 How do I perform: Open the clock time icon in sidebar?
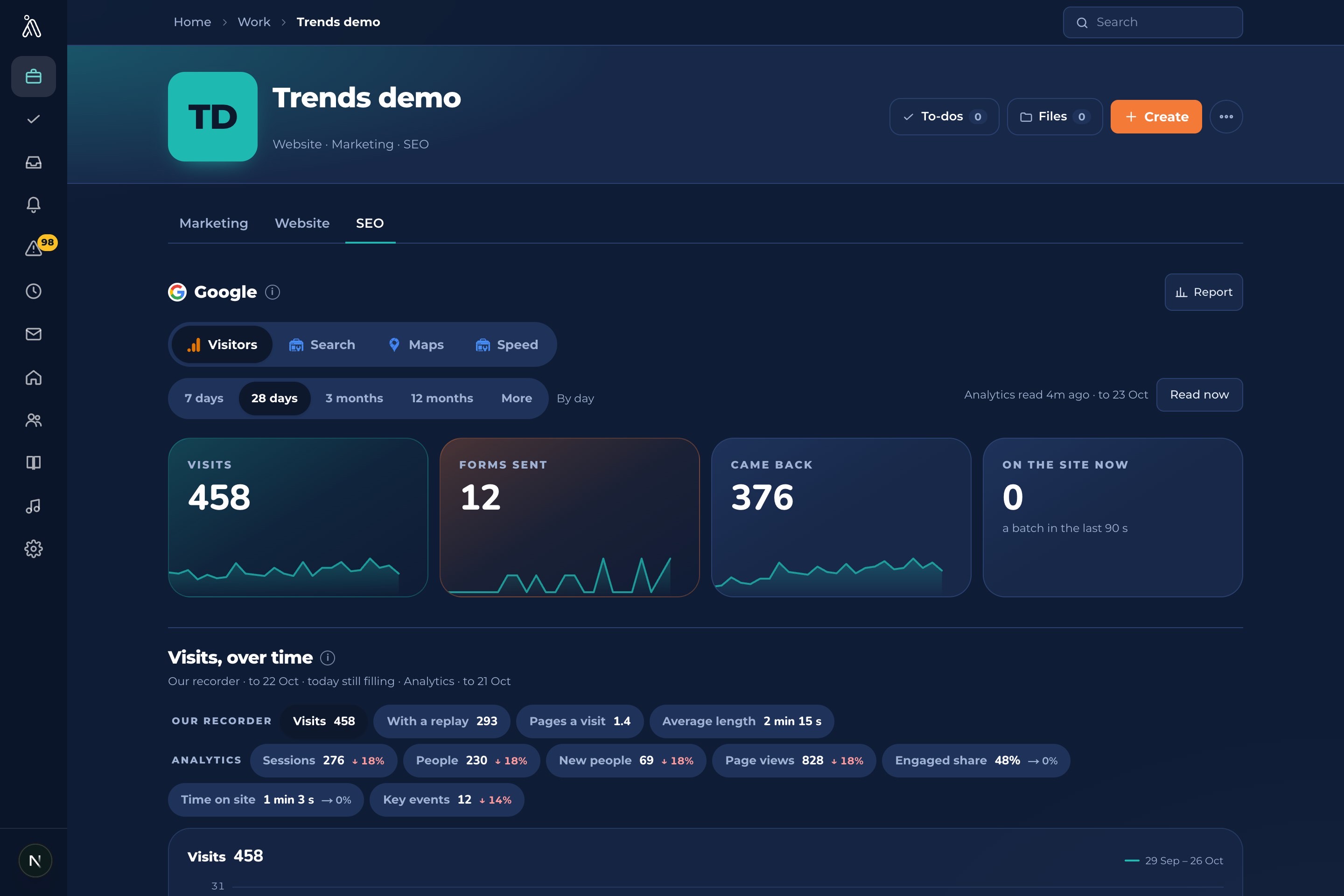pyautogui.click(x=34, y=291)
